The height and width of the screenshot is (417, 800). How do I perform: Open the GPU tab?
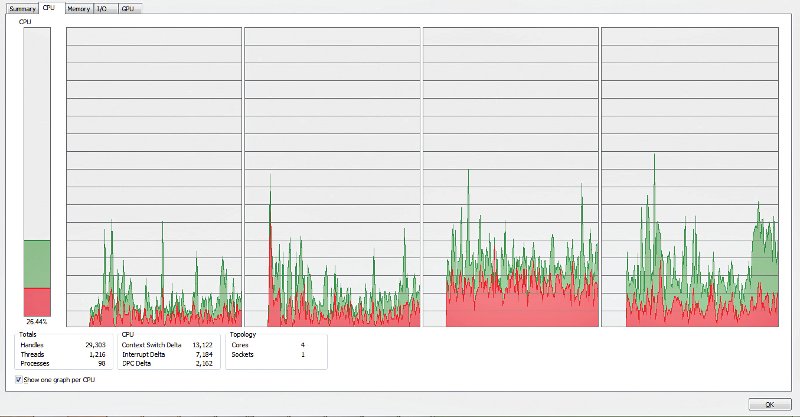tap(127, 8)
